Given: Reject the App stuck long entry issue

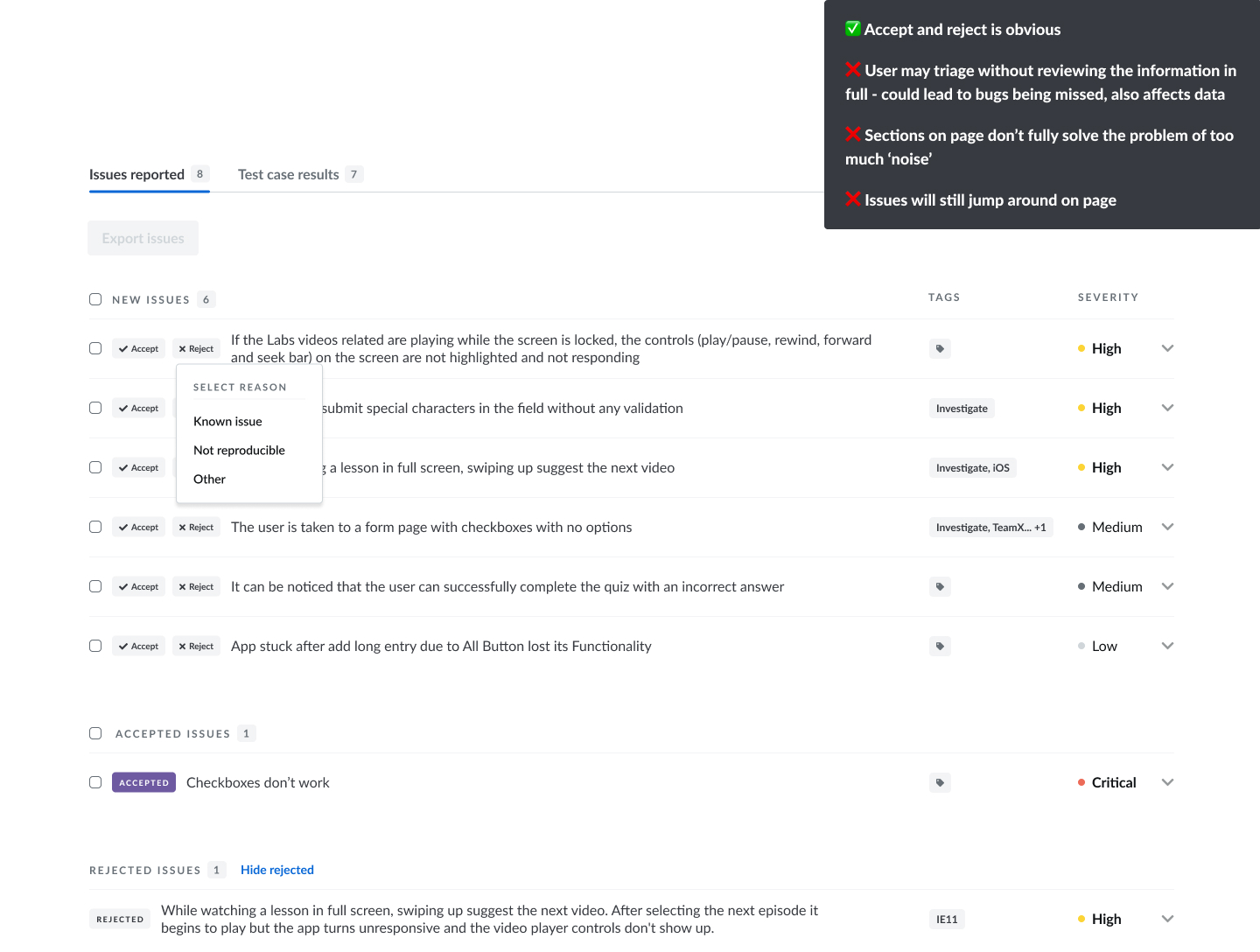Looking at the screenshot, I should click(196, 647).
